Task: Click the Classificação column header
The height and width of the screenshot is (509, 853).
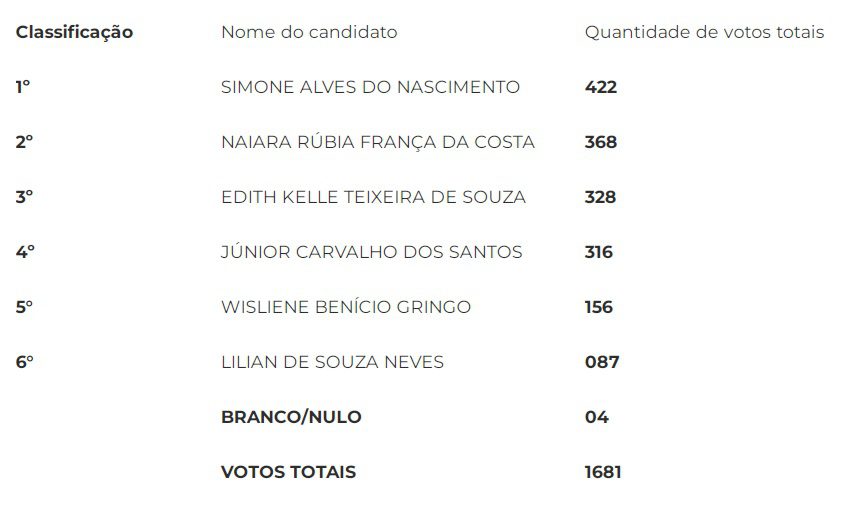Action: pyautogui.click(x=74, y=33)
